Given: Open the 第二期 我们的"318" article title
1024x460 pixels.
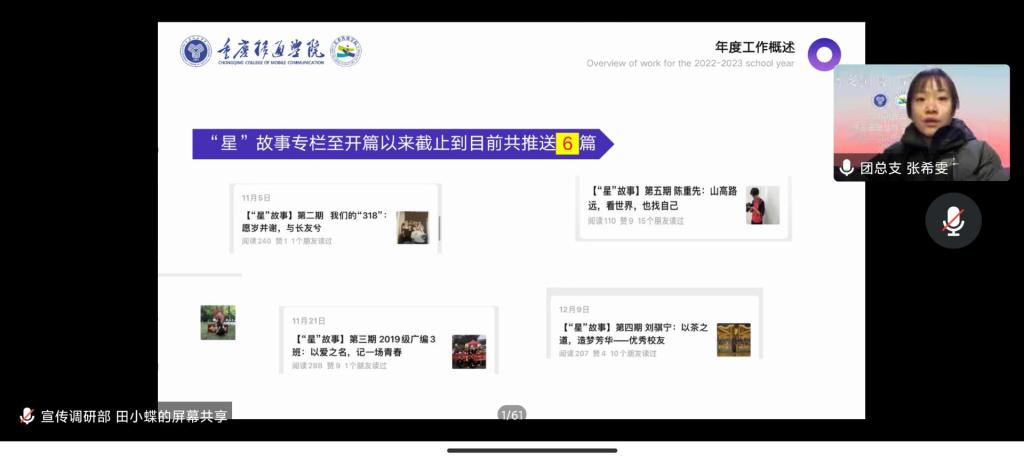Looking at the screenshot, I should [314, 221].
